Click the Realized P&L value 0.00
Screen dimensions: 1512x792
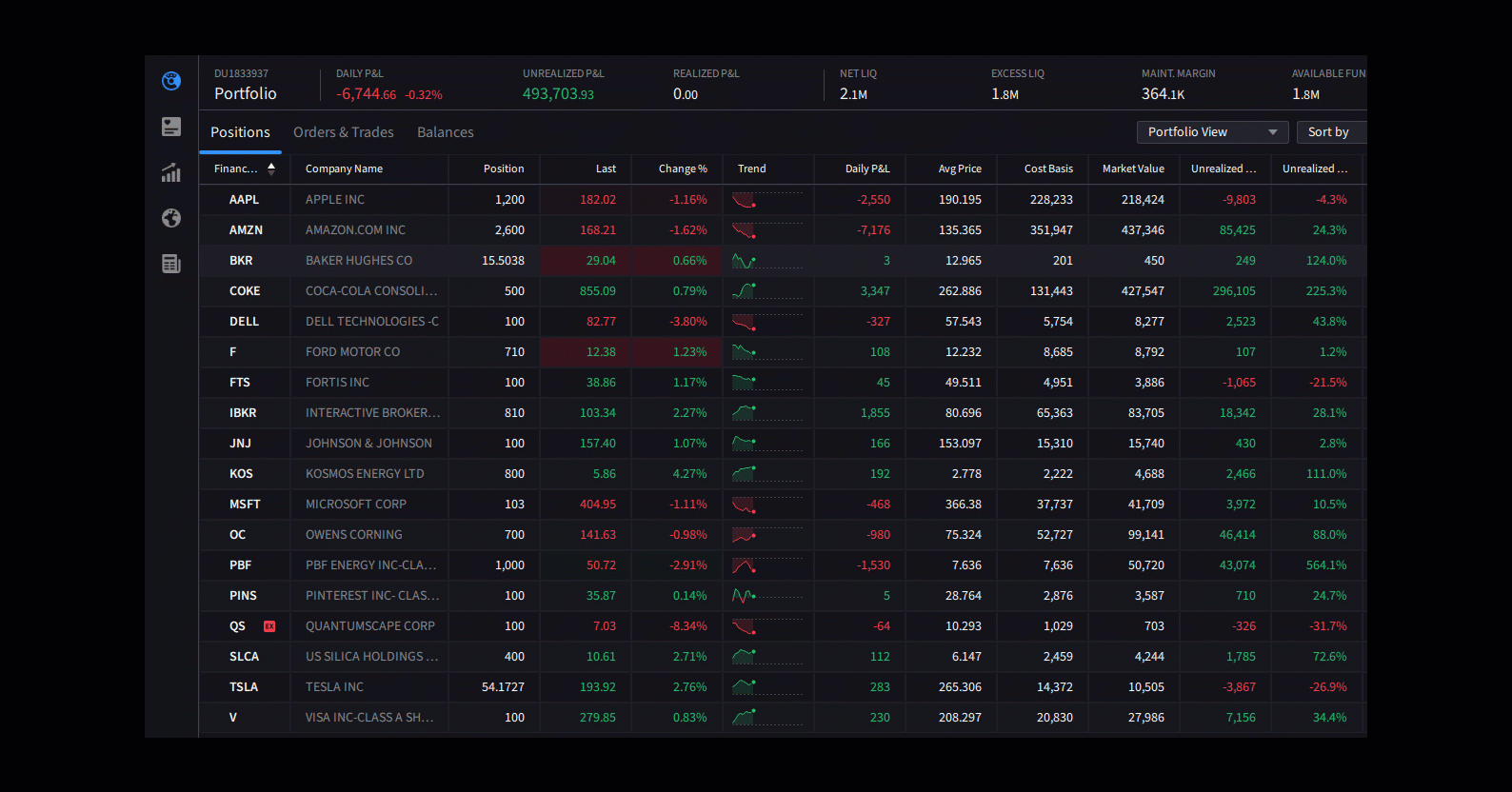tap(686, 94)
